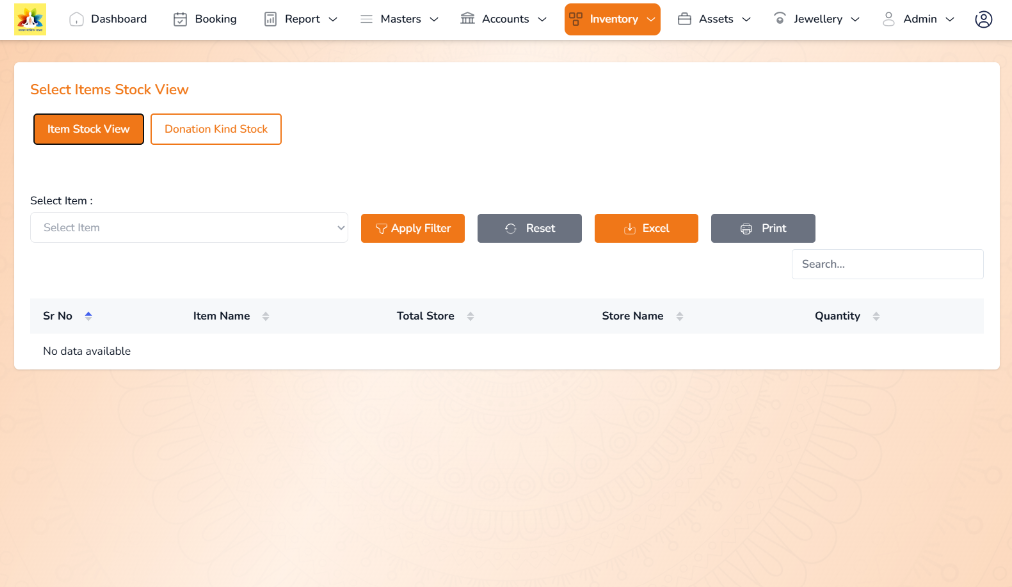Open the Select Item dropdown

pyautogui.click(x=189, y=228)
